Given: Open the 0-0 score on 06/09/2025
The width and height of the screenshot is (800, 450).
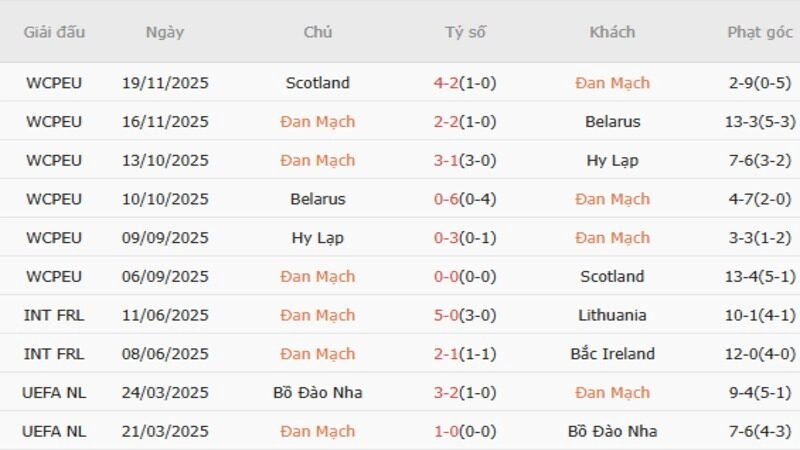Looking at the screenshot, I should pos(465,277).
